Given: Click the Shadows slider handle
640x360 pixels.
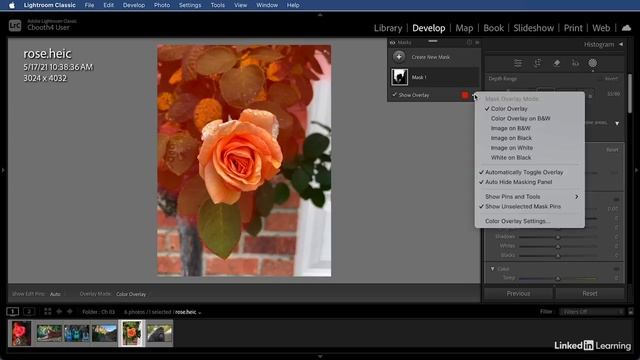Looking at the screenshot, I should click(558, 237).
